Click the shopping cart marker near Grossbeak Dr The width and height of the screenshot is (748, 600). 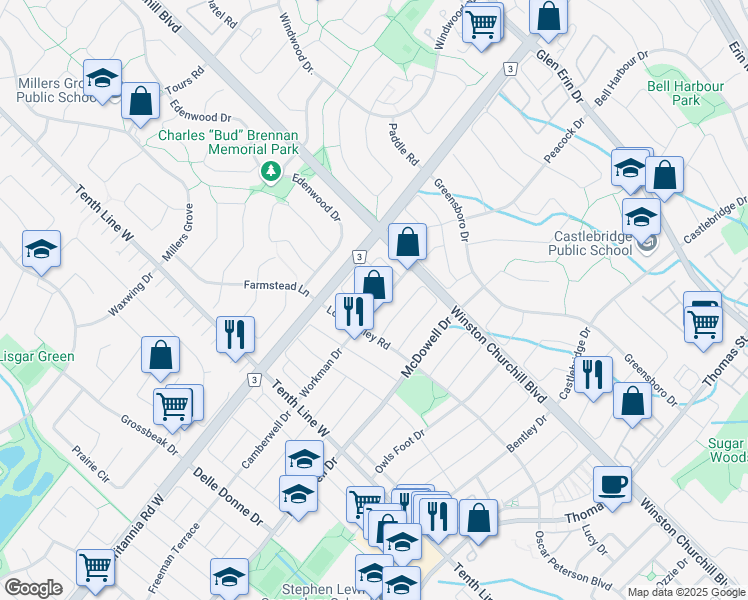point(173,407)
